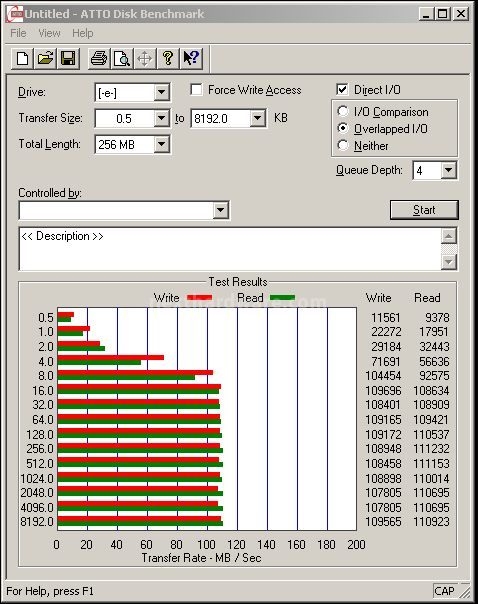Screen dimensions: 478x604
Task: Click the Read value 110923
Action: [x=431, y=522]
